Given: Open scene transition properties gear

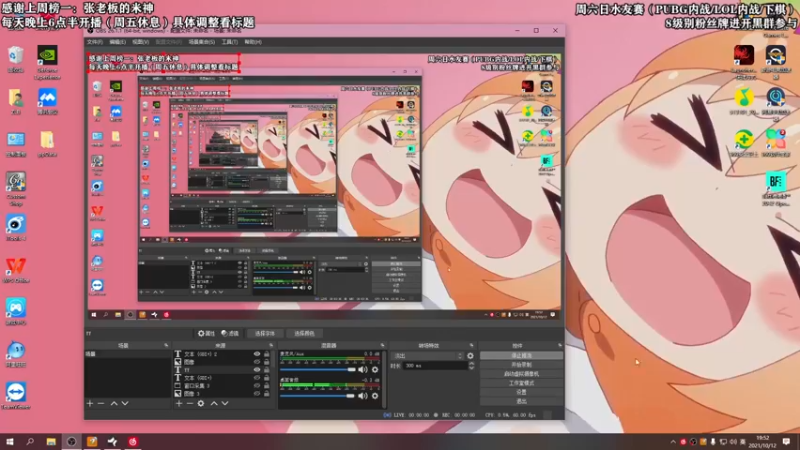Looking at the screenshot, I should point(470,356).
